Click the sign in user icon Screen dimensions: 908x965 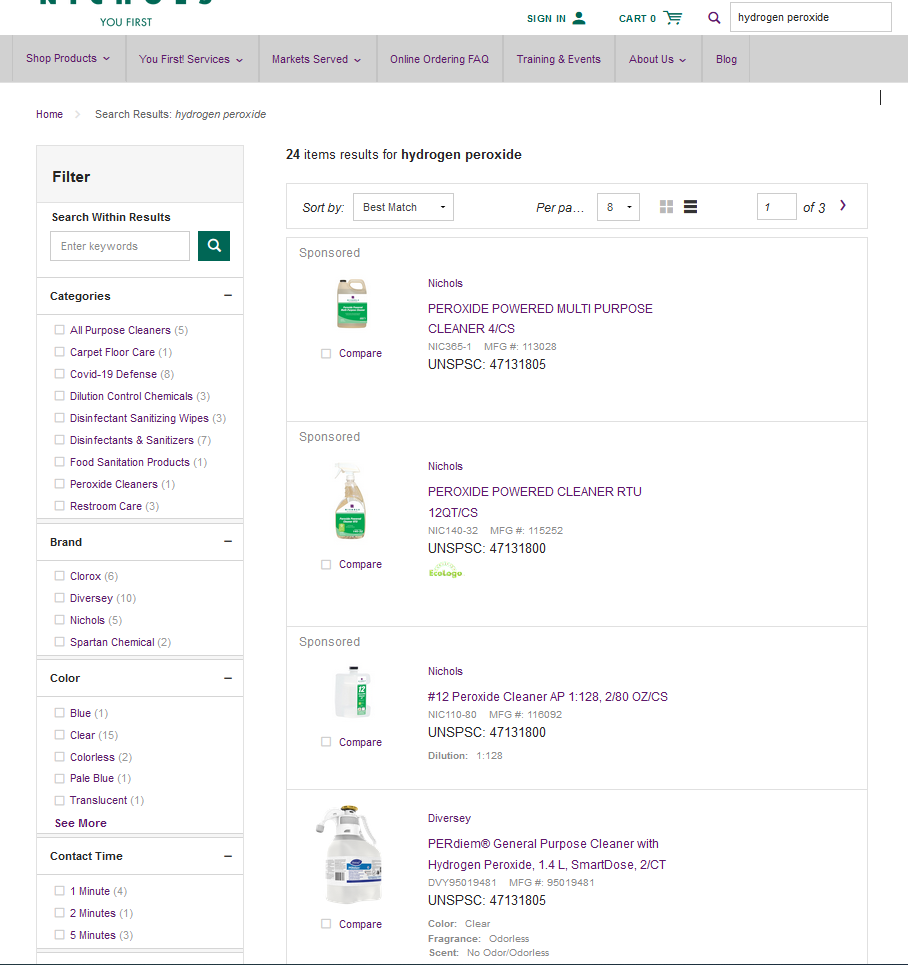[579, 18]
